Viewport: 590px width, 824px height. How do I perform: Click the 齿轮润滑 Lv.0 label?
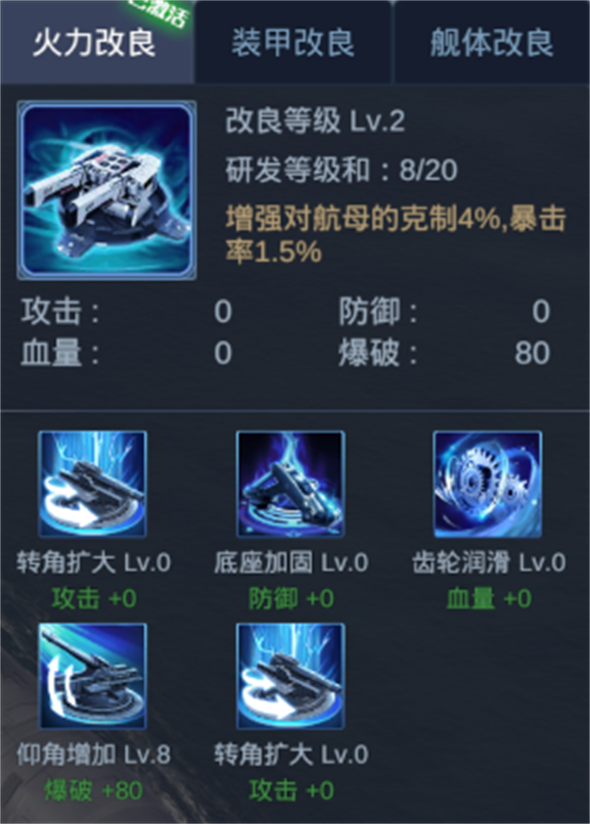pyautogui.click(x=489, y=563)
